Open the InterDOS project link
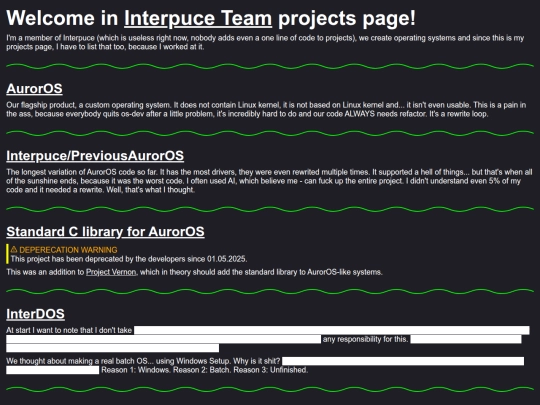This screenshot has width=540, height=405. coord(35,314)
